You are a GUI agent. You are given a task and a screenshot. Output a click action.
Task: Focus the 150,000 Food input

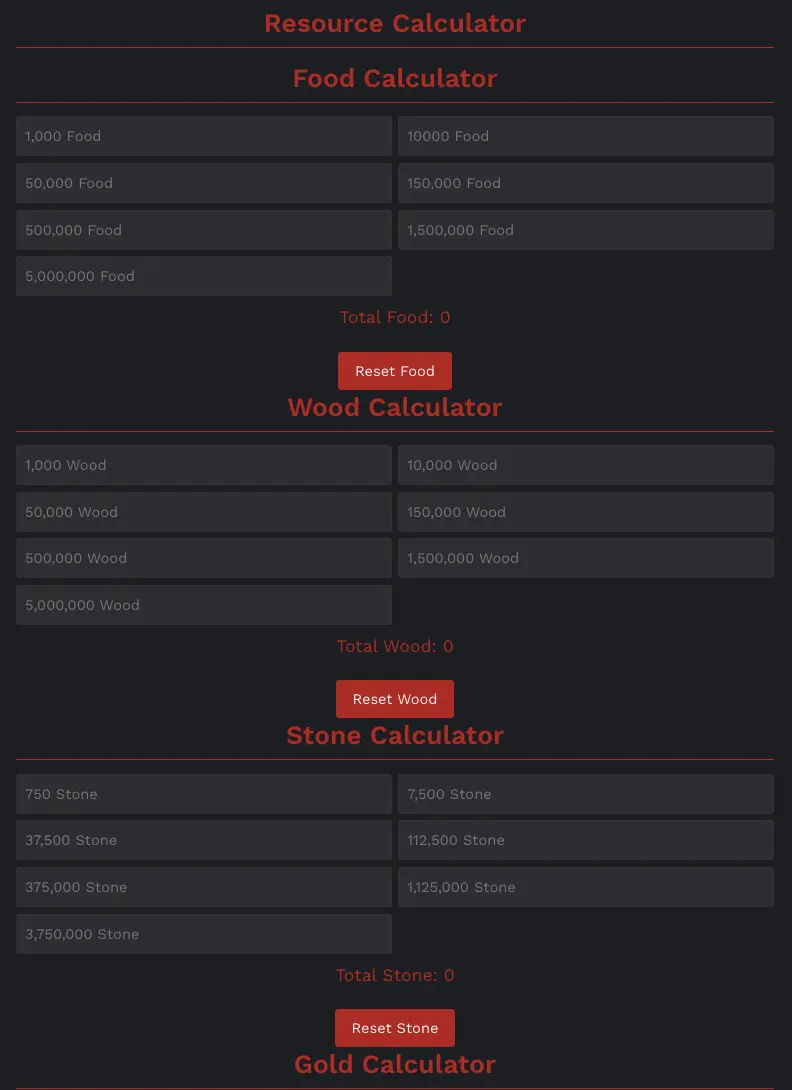coord(585,183)
